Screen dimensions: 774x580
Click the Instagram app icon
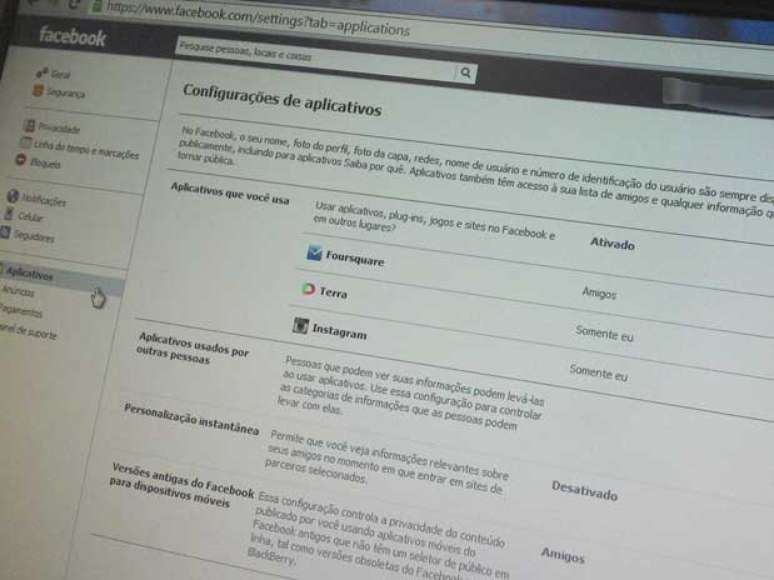(x=301, y=326)
